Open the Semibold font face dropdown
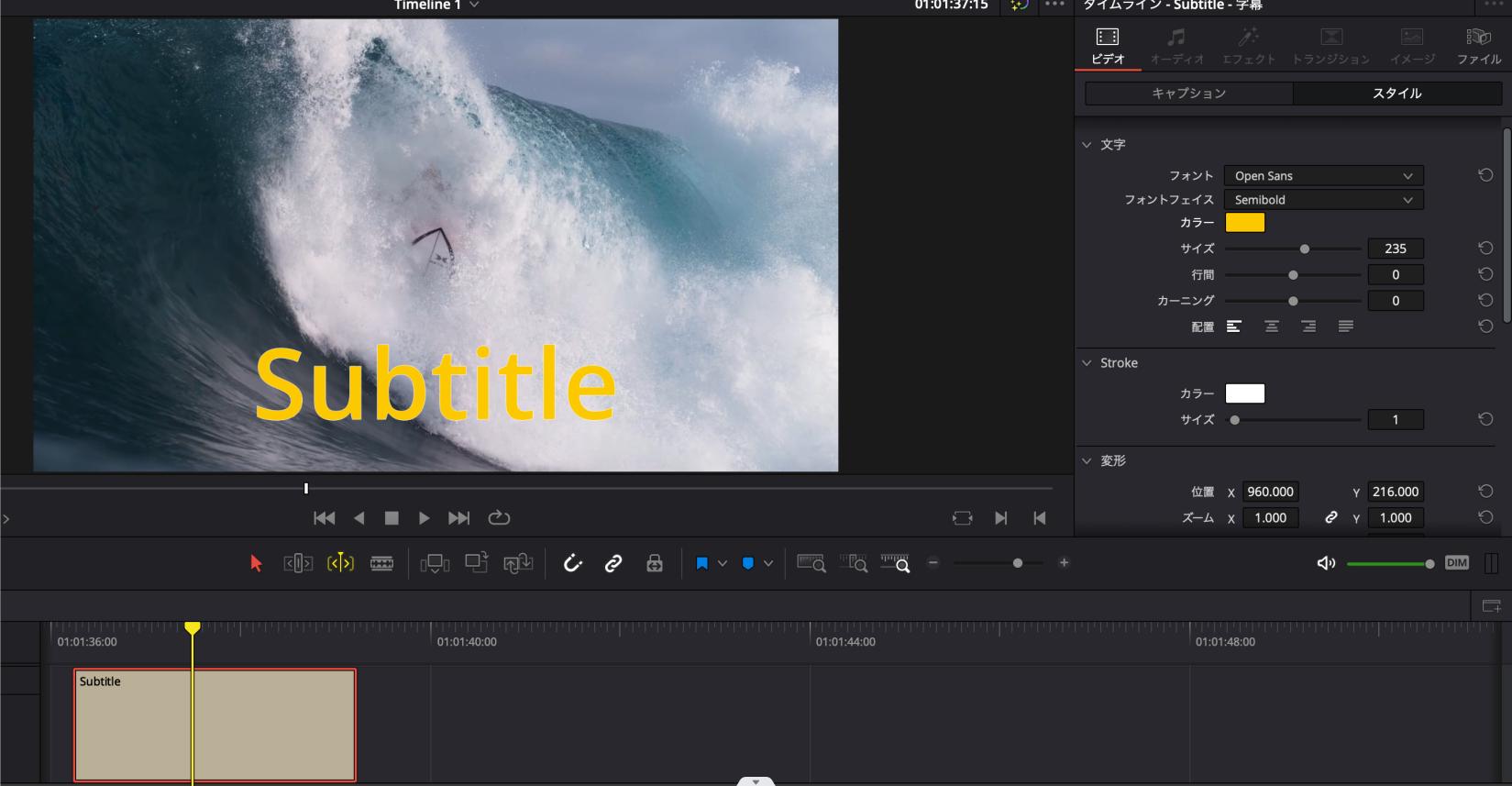Image resolution: width=1512 pixels, height=786 pixels. coord(1324,200)
